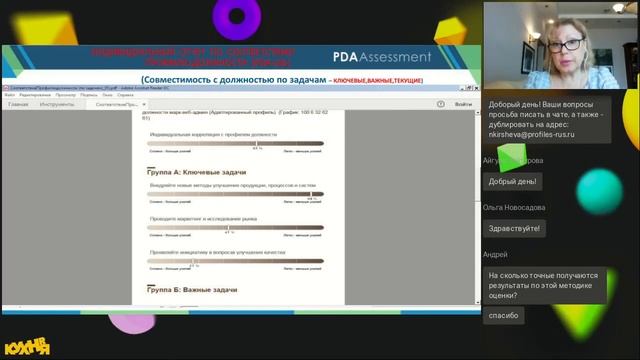Open the Файл menu in Acrobat Reader
The height and width of the screenshot is (360, 640).
[x=9, y=95]
